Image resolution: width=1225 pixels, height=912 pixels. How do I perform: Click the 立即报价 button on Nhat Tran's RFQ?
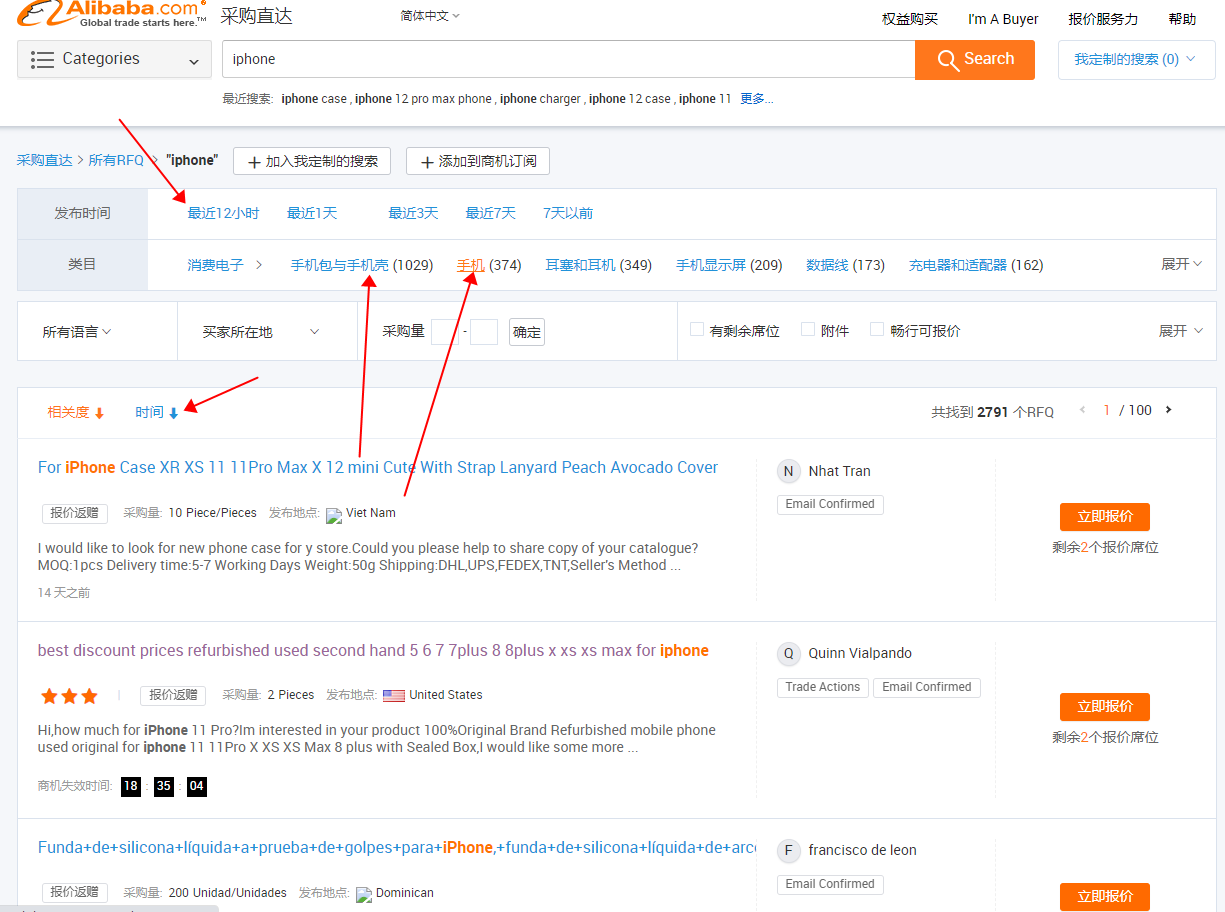pos(1104,517)
